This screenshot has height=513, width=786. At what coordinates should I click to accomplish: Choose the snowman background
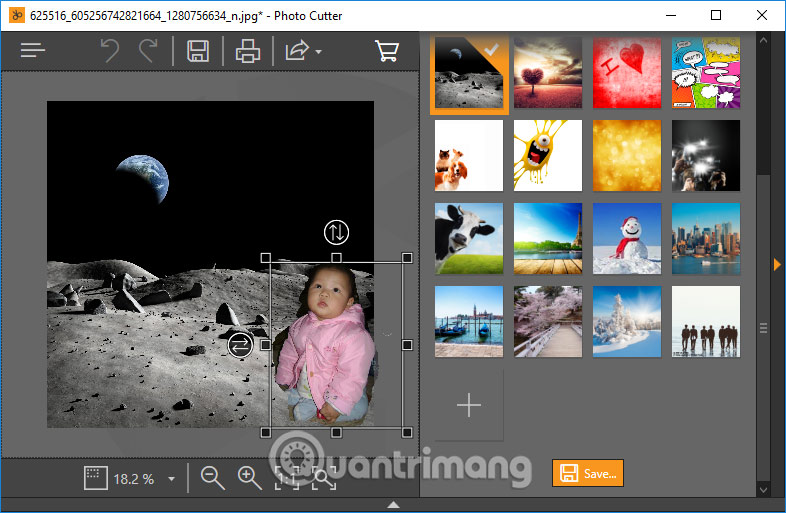click(627, 239)
